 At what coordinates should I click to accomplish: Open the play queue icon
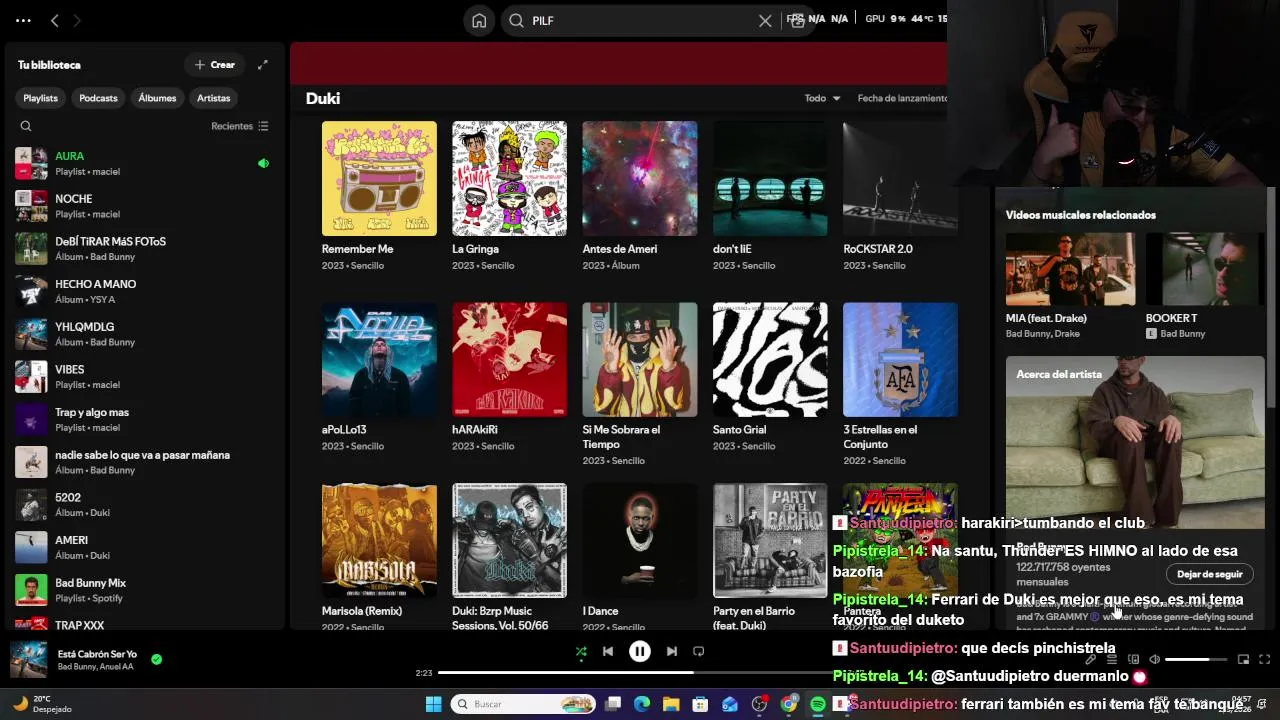(1112, 659)
